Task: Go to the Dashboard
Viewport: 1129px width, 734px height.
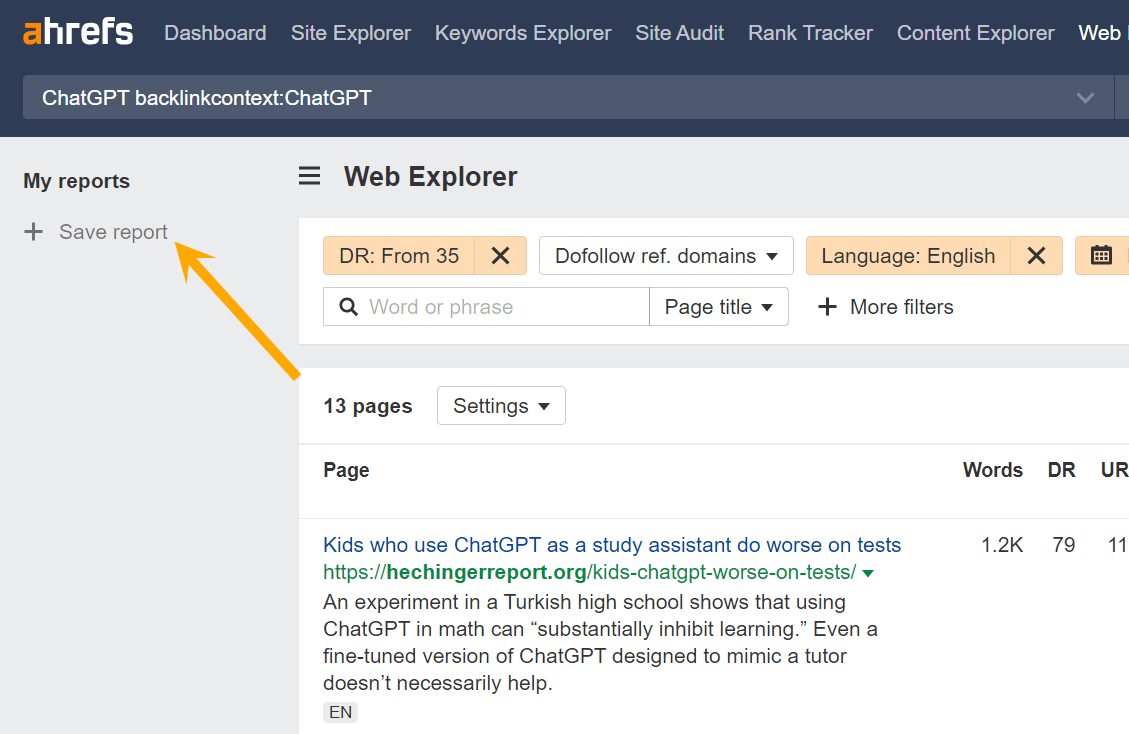Action: coord(215,33)
